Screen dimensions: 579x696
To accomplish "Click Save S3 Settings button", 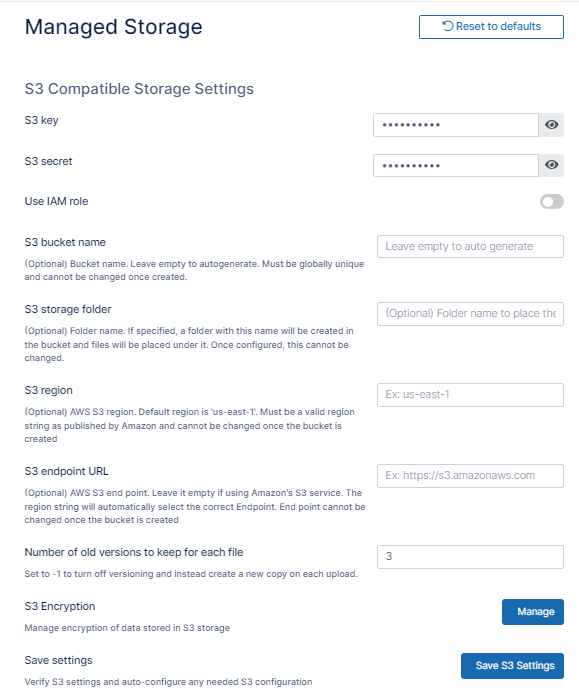I will pos(512,665).
